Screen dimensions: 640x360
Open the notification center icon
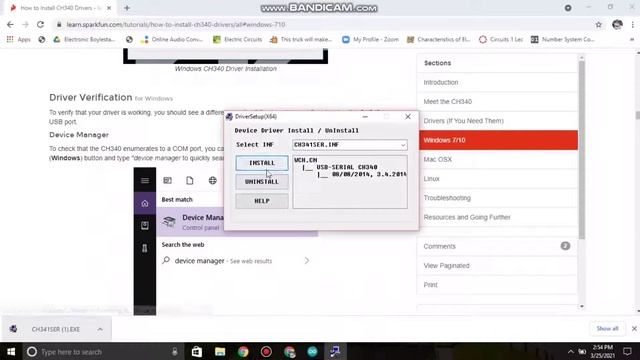(x=627, y=351)
